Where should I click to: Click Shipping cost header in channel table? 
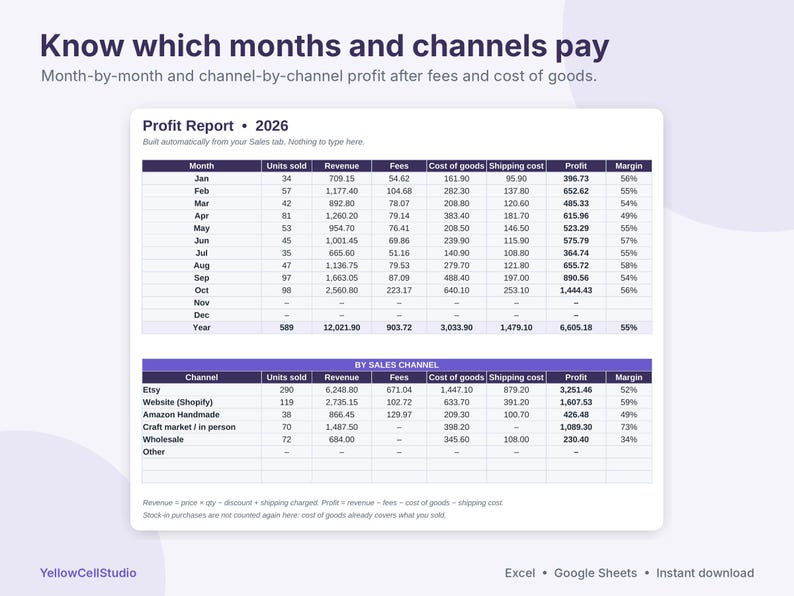click(516, 377)
